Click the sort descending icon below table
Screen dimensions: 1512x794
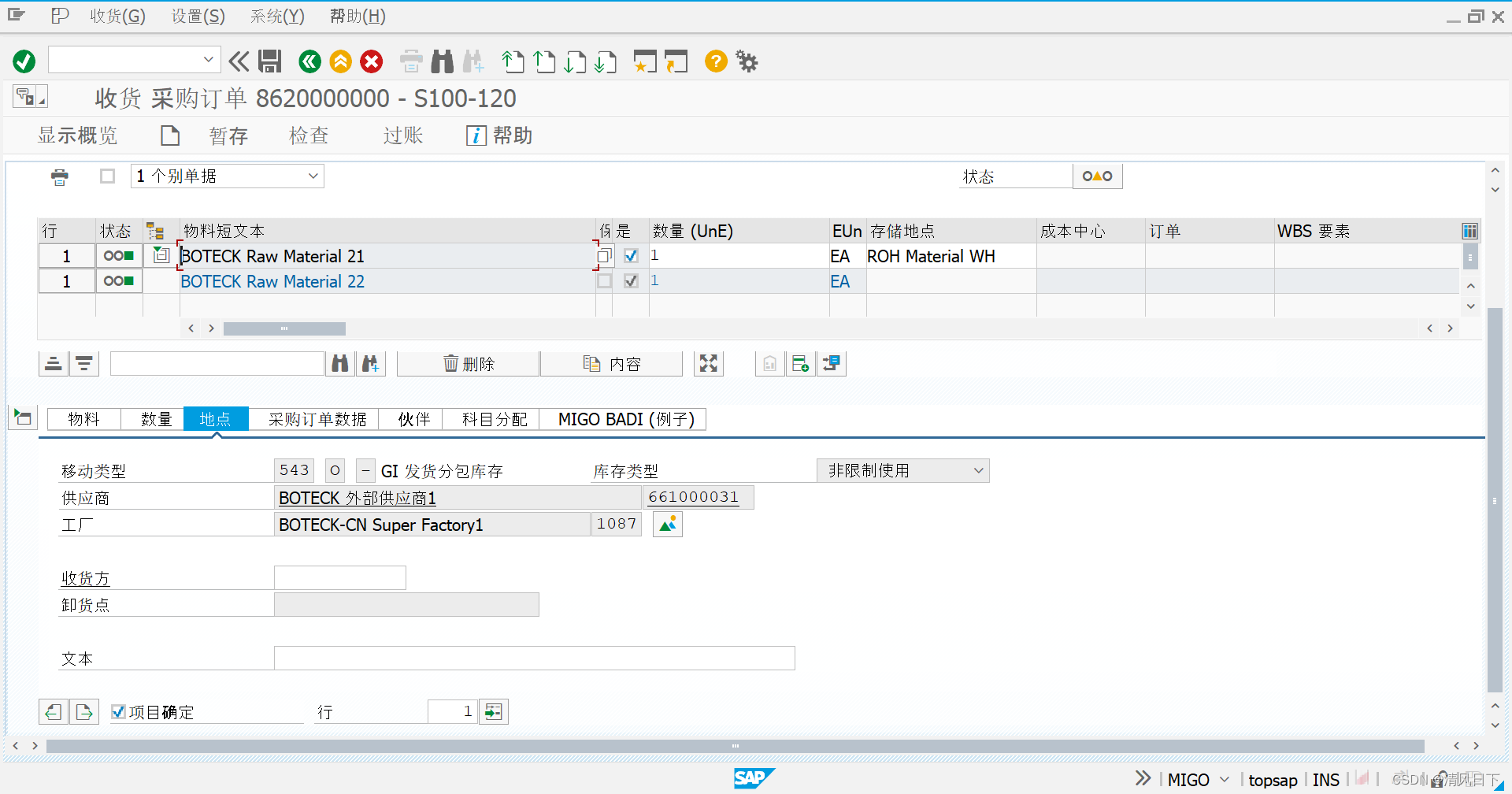click(x=84, y=363)
